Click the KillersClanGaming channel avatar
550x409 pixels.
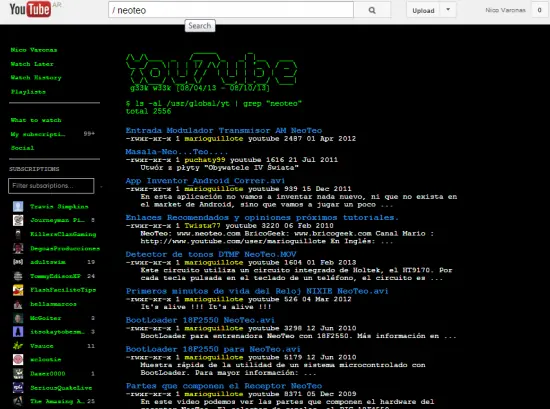click(x=18, y=234)
